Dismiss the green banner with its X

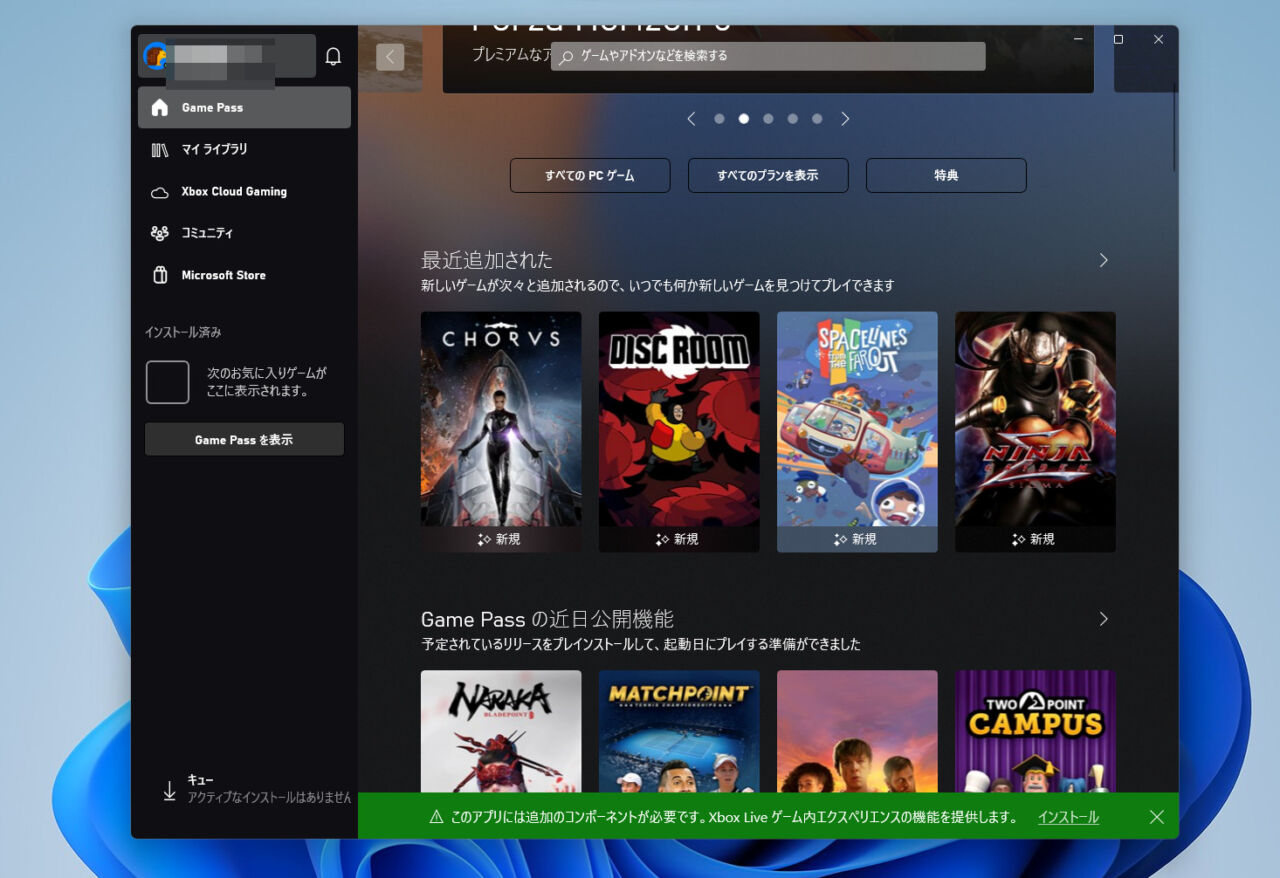tap(1157, 817)
